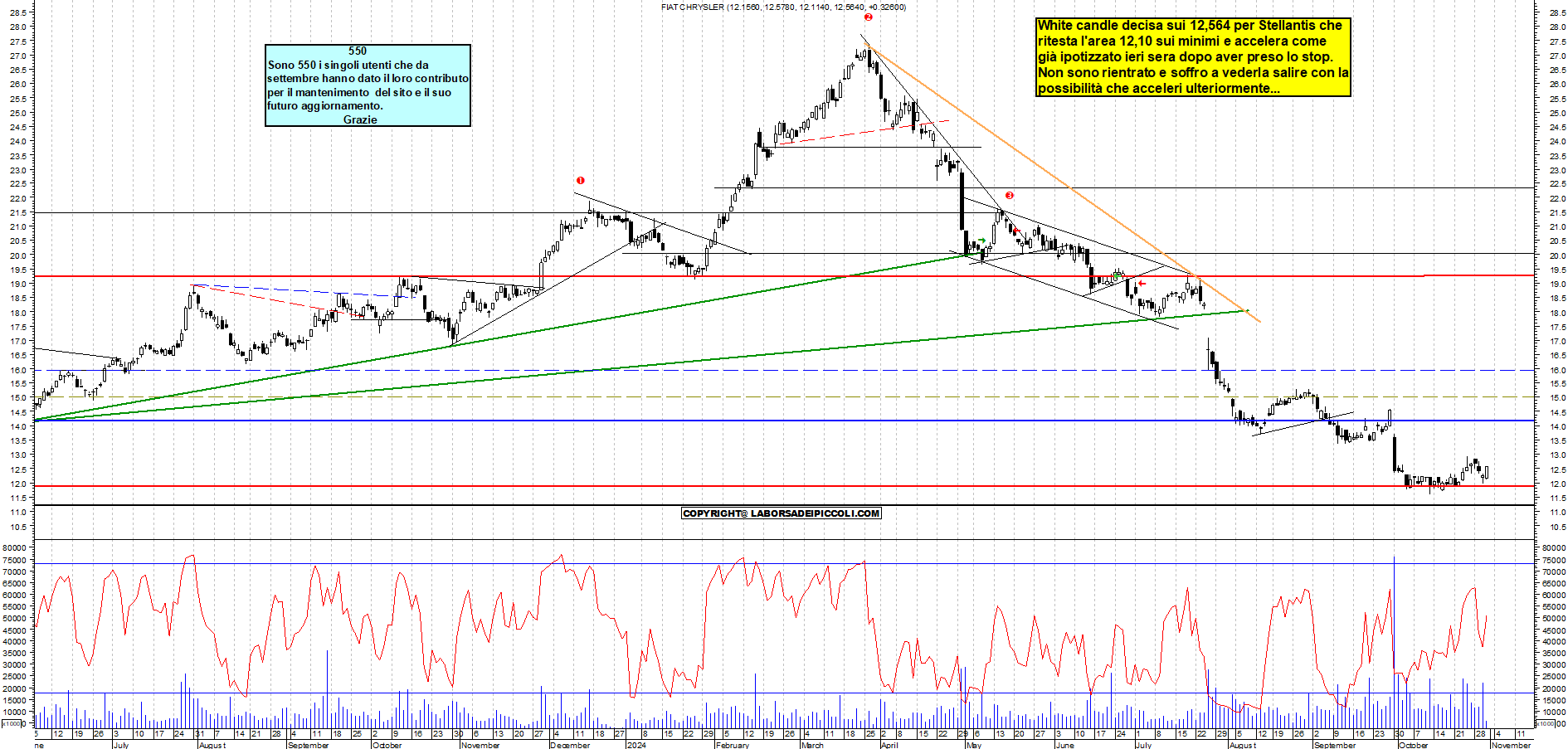The height and width of the screenshot is (749, 1568).
Task: Click the FIAT CHRYSLER chart title
Action: click(x=783, y=7)
